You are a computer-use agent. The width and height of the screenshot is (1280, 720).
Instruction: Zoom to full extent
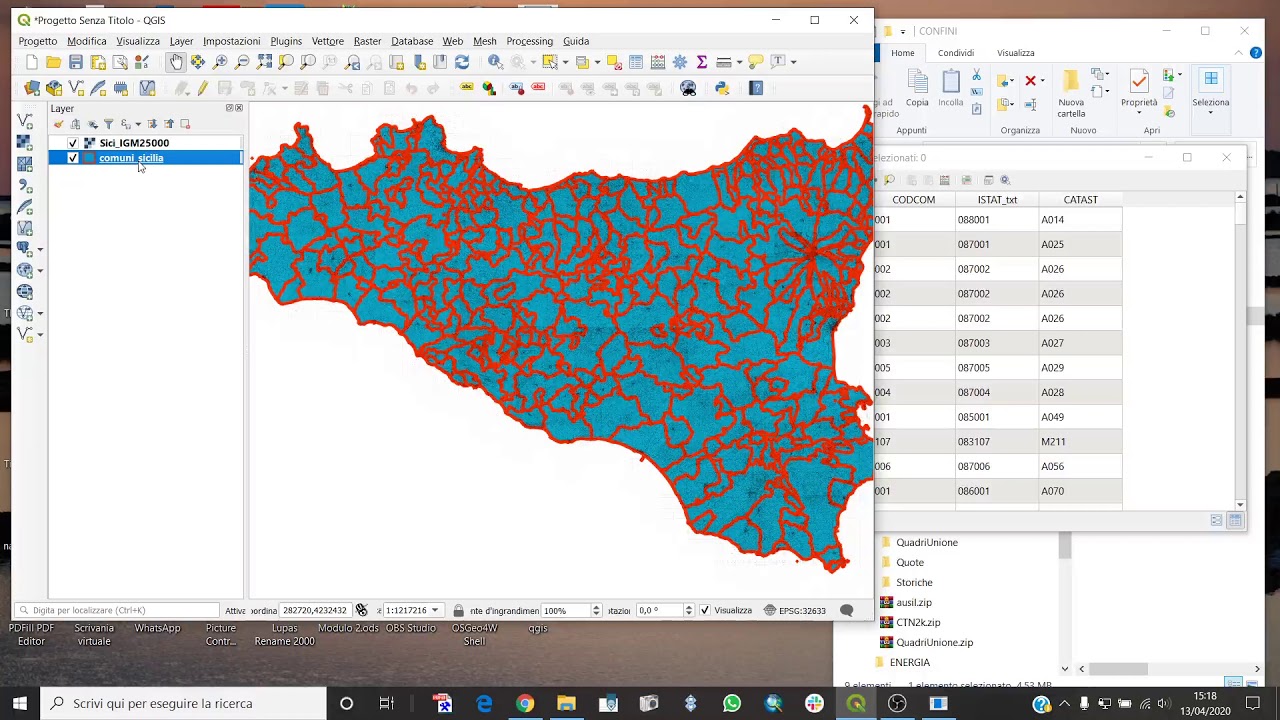264,62
